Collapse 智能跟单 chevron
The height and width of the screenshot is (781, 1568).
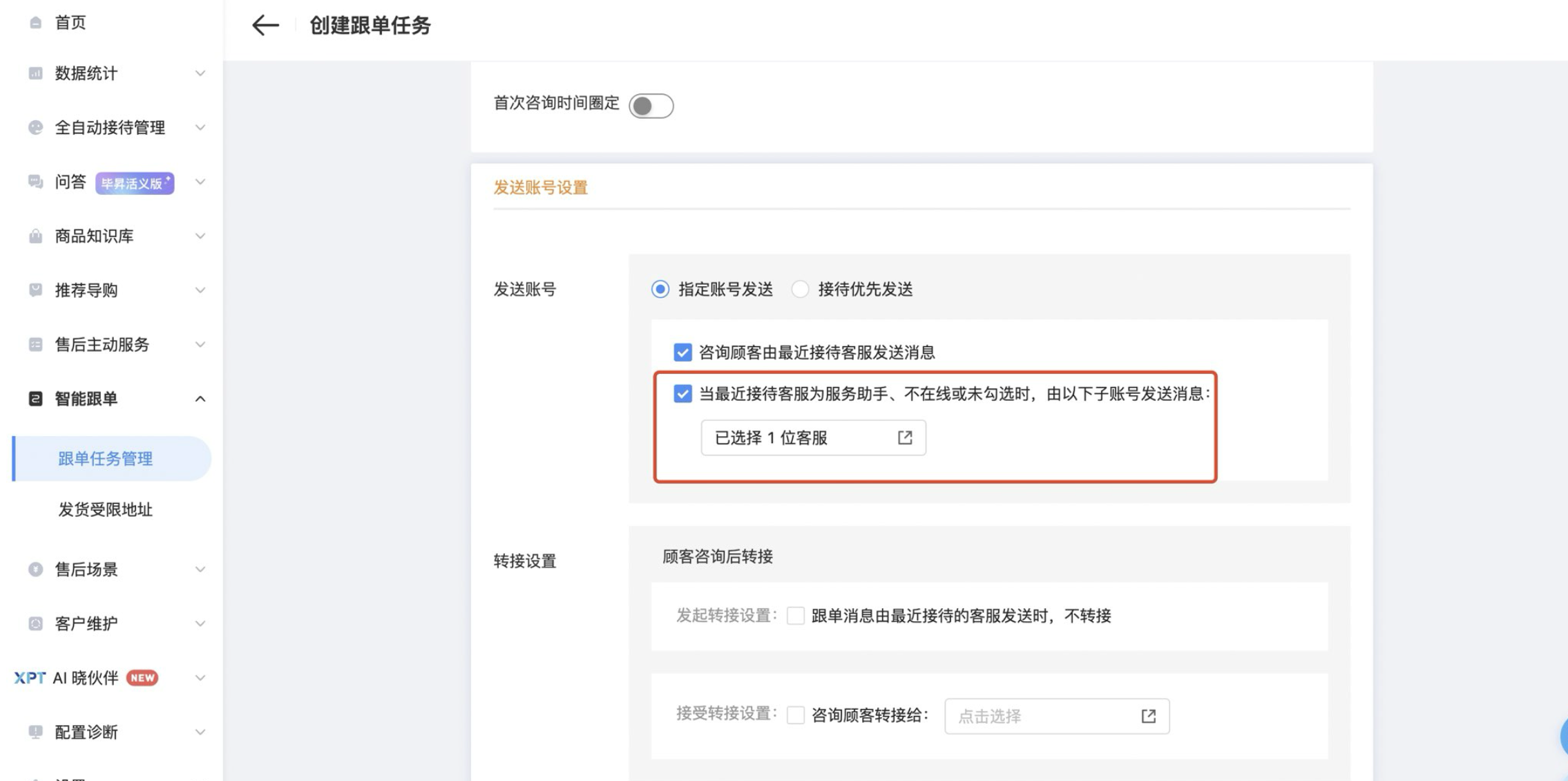coord(200,399)
